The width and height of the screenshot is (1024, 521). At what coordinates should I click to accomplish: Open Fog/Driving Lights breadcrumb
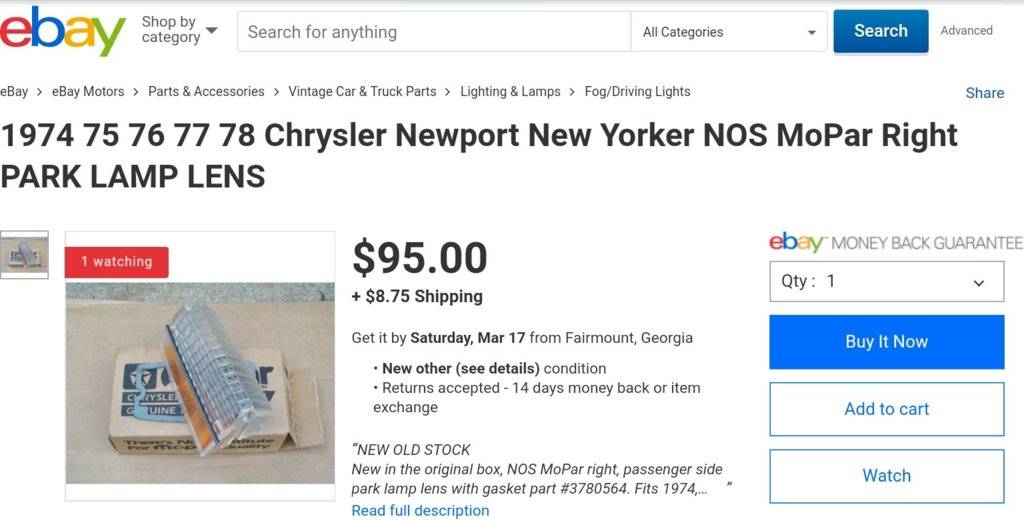click(x=637, y=91)
